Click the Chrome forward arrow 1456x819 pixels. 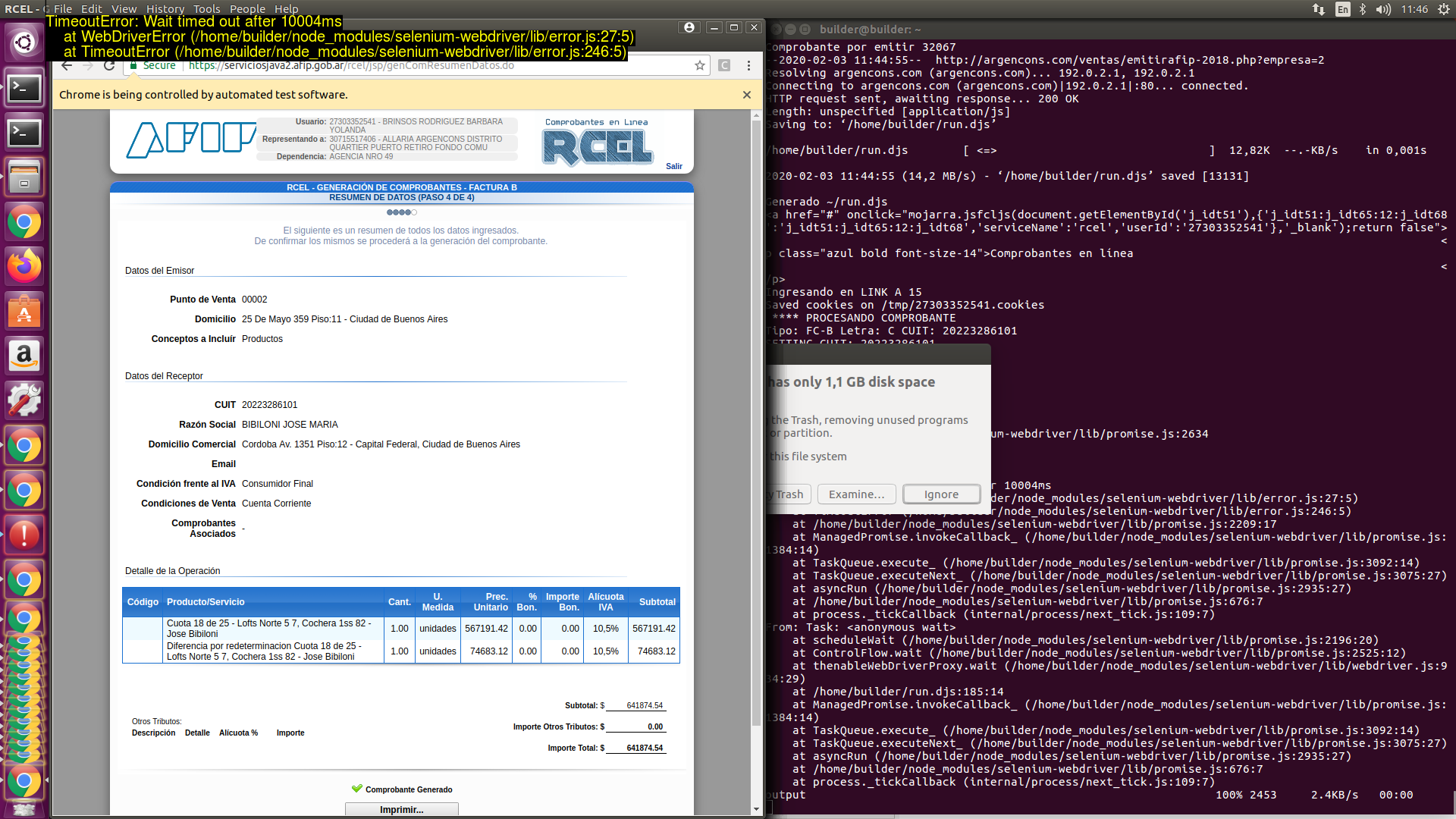(88, 66)
